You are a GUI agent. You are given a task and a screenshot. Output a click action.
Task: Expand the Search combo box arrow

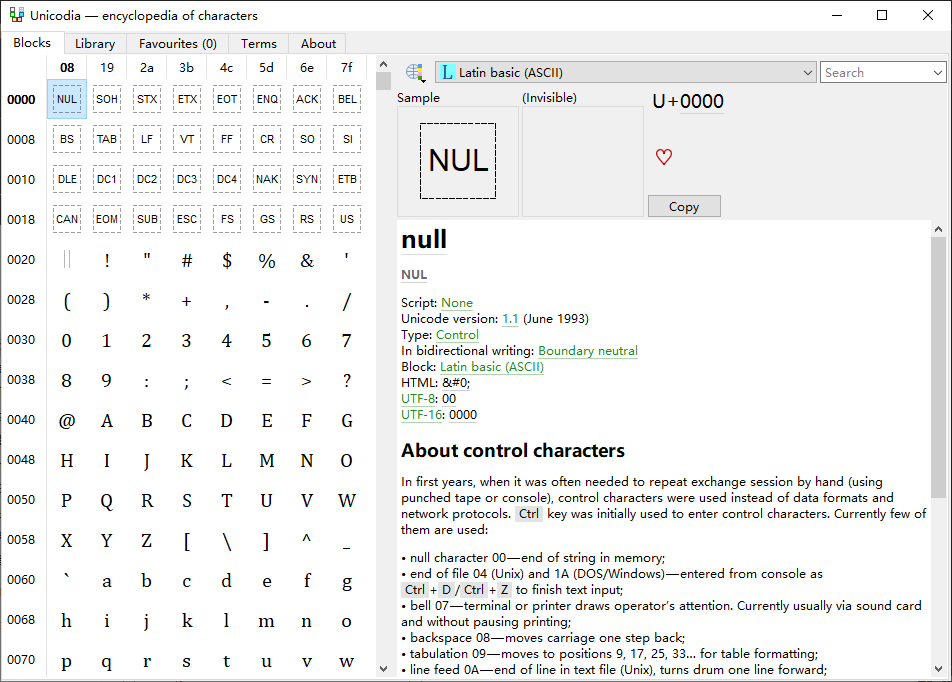pyautogui.click(x=937, y=72)
